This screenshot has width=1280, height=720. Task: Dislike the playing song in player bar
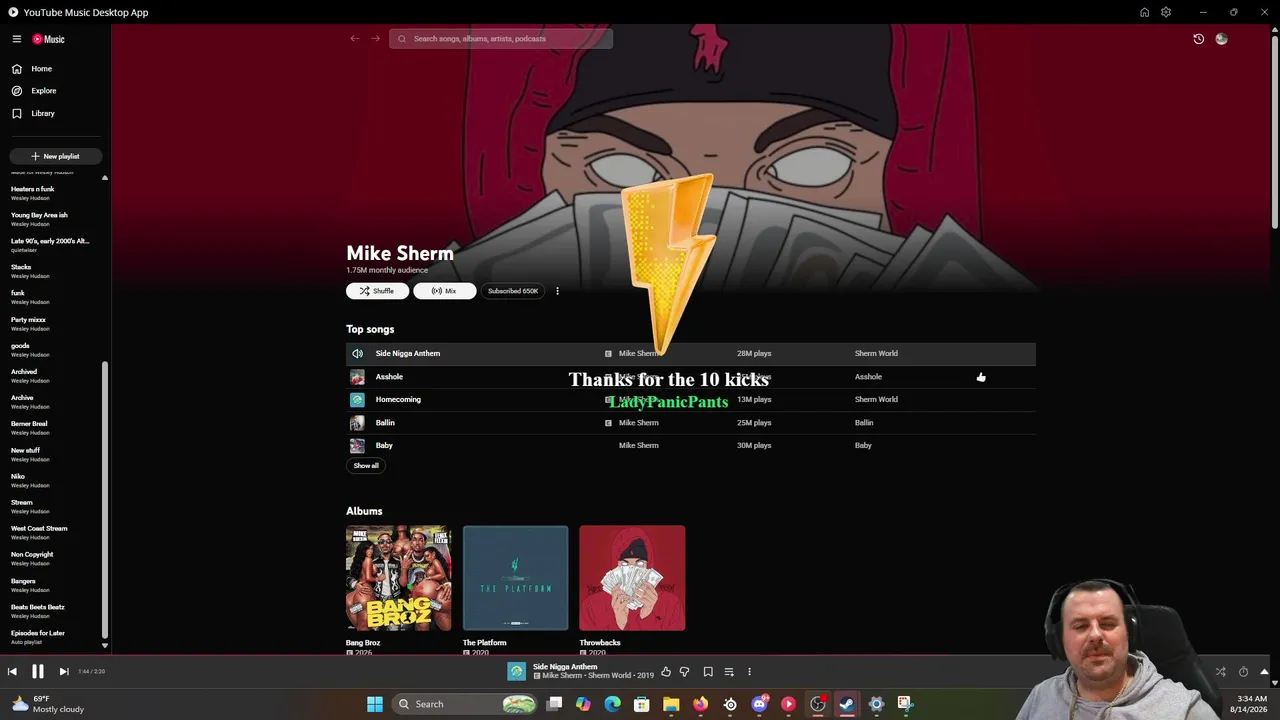(x=685, y=672)
